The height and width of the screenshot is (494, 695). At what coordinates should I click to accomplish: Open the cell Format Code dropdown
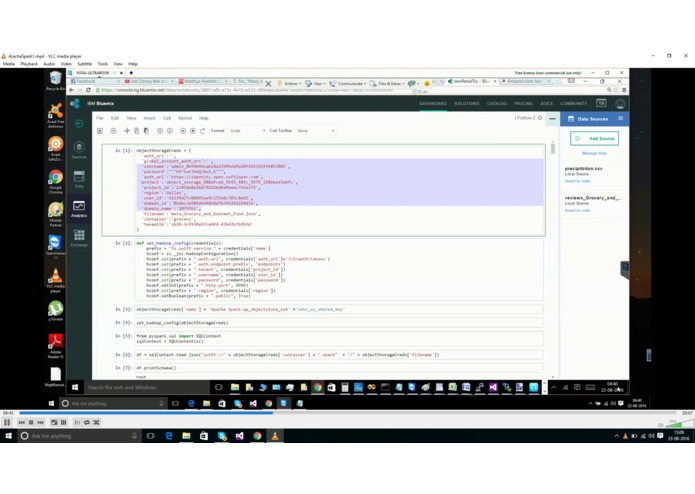[247, 131]
